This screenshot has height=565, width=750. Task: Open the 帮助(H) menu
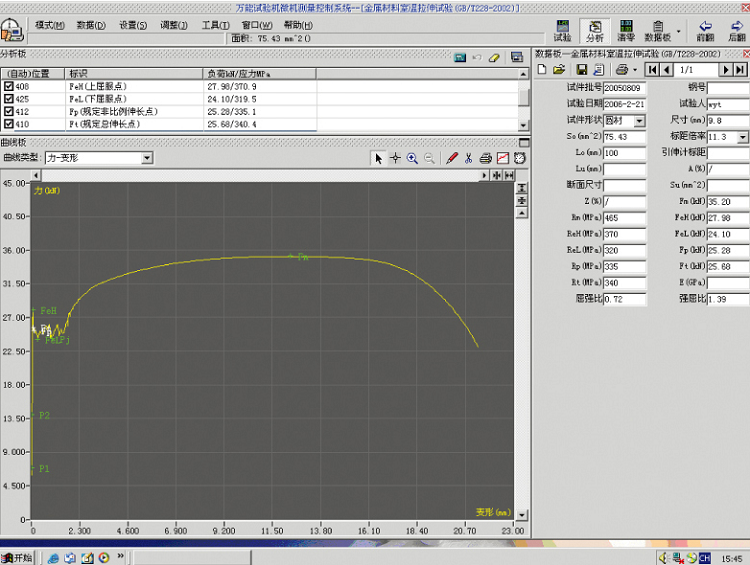point(298,25)
